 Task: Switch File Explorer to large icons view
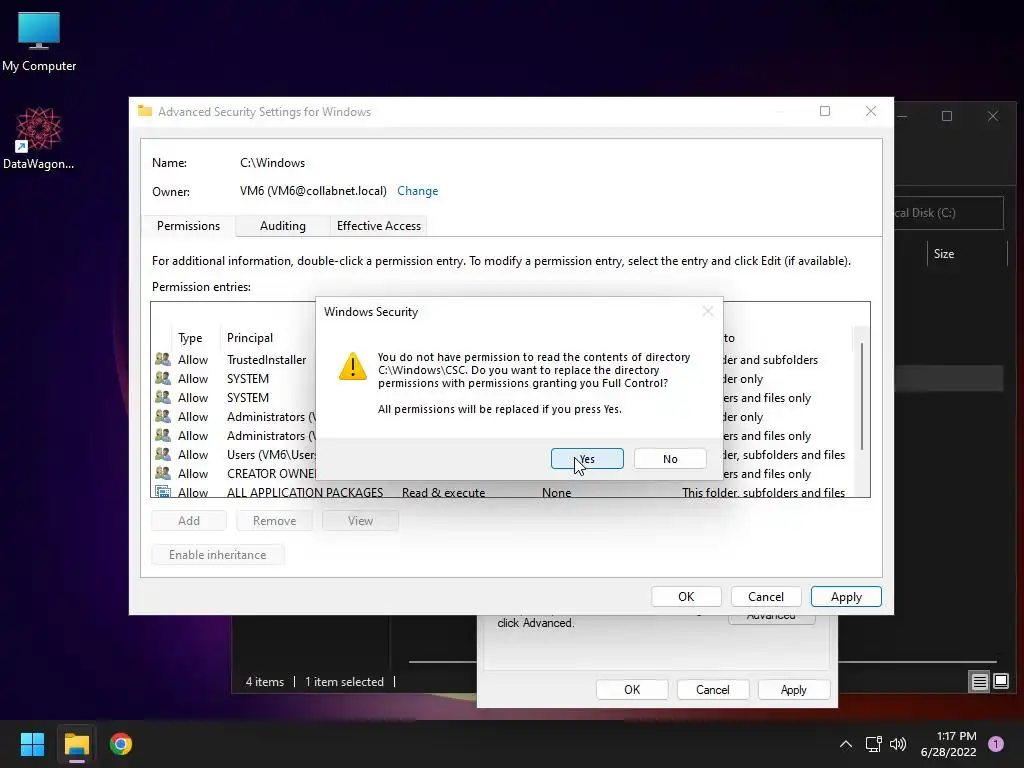[x=1001, y=682]
